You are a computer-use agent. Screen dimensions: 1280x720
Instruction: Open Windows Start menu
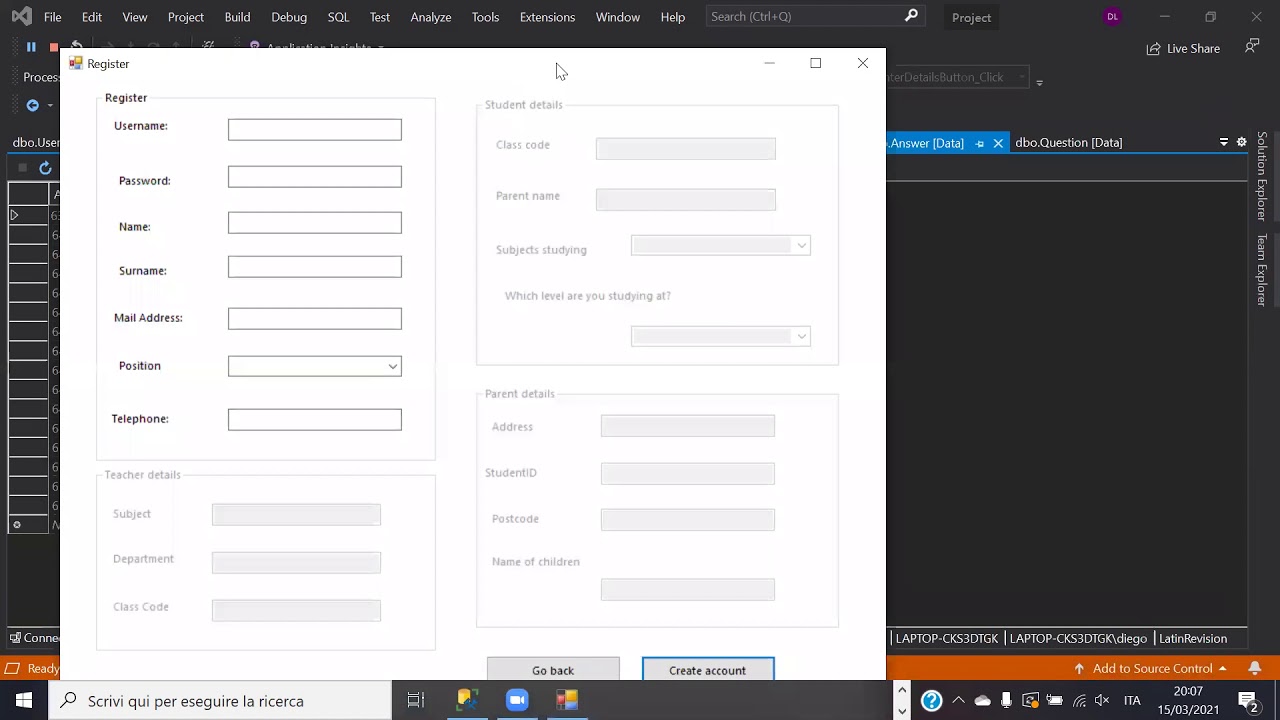(24, 701)
